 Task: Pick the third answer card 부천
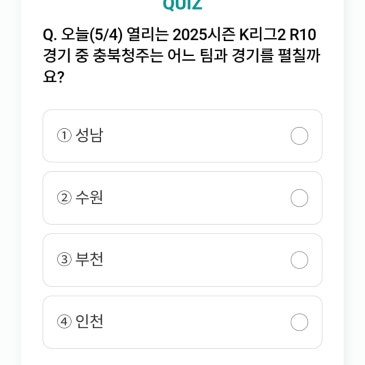[x=182, y=260]
